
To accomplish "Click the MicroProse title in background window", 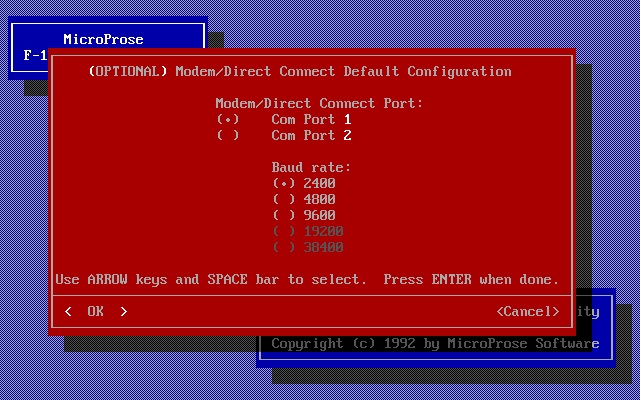I will [103, 39].
